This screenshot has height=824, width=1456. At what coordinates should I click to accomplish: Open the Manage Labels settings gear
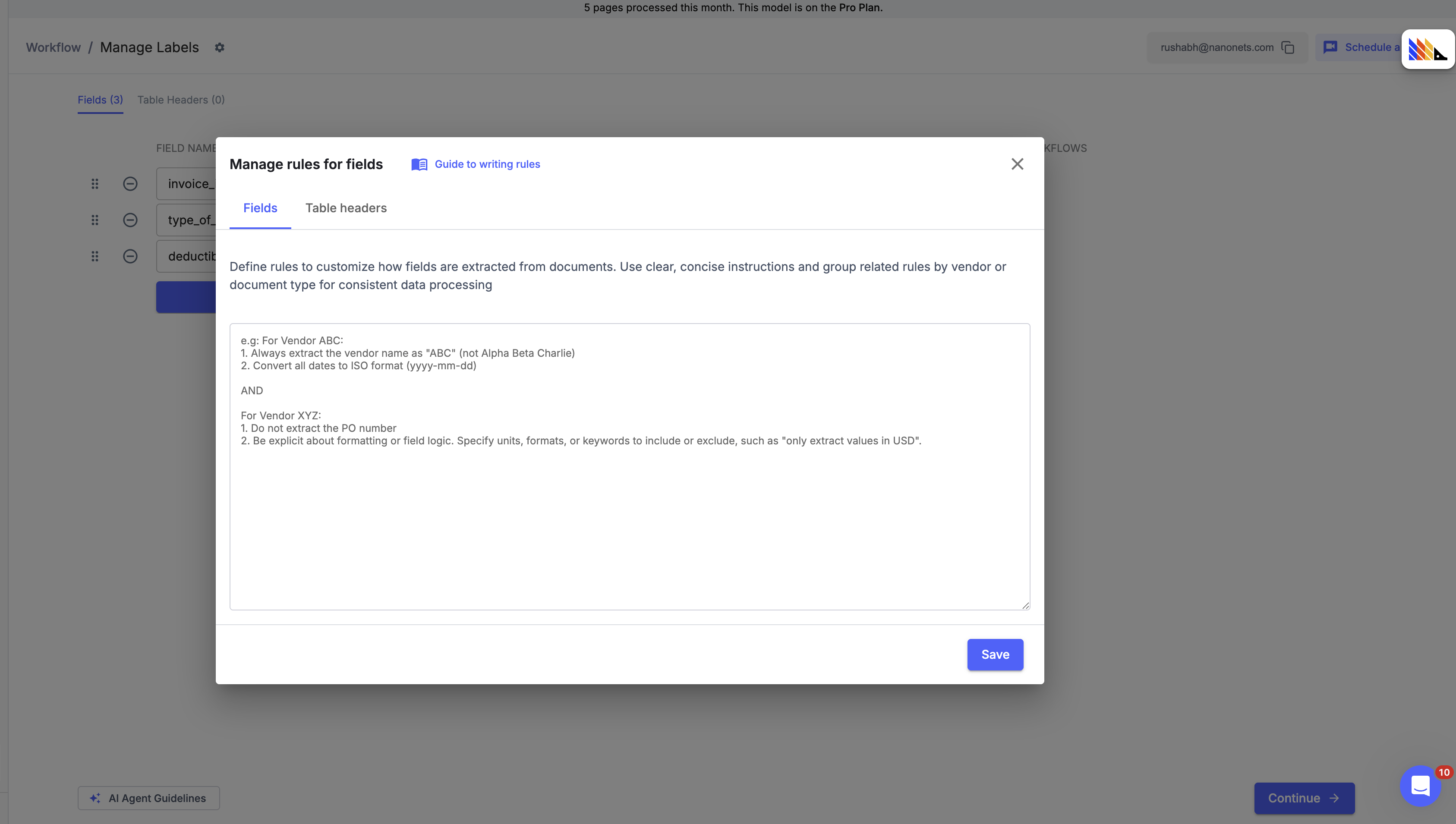(220, 47)
